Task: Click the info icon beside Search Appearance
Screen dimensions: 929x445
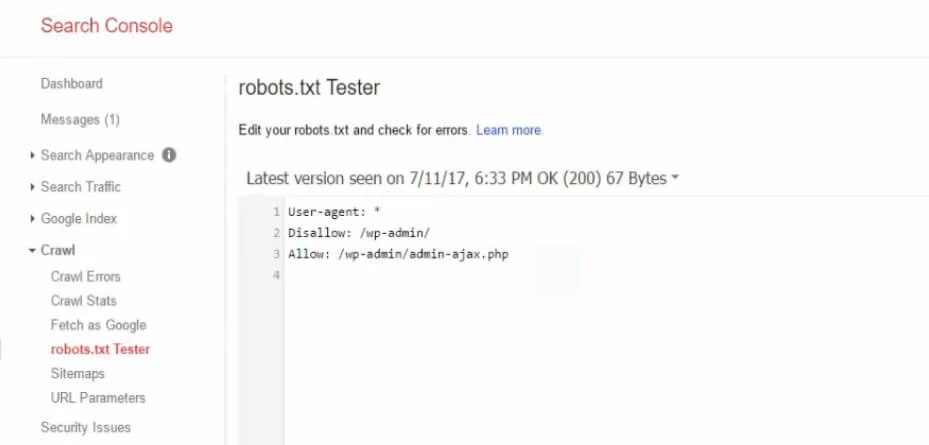Action: click(x=169, y=155)
